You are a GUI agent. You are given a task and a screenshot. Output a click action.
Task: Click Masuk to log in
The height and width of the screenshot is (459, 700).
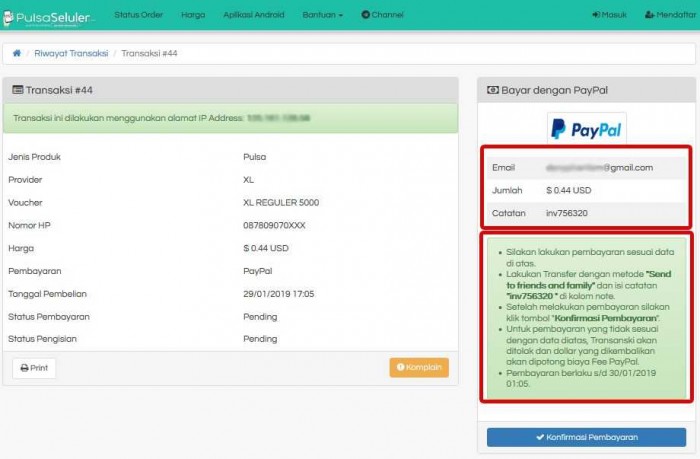[609, 15]
